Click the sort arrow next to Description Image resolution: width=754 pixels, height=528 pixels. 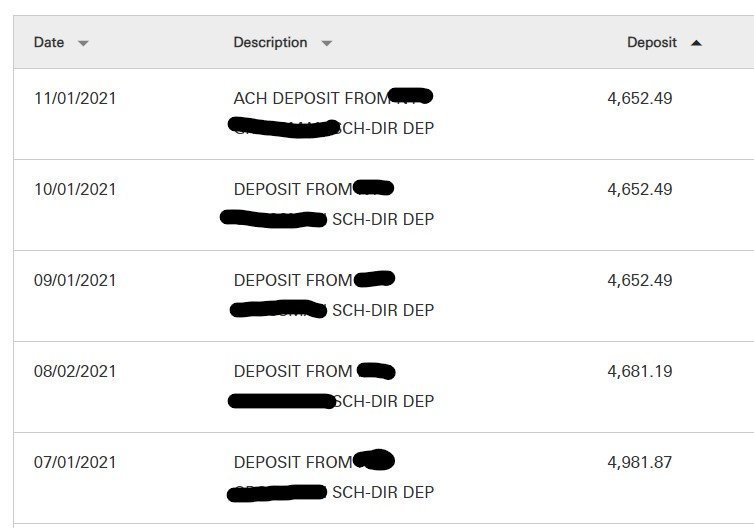tap(326, 44)
